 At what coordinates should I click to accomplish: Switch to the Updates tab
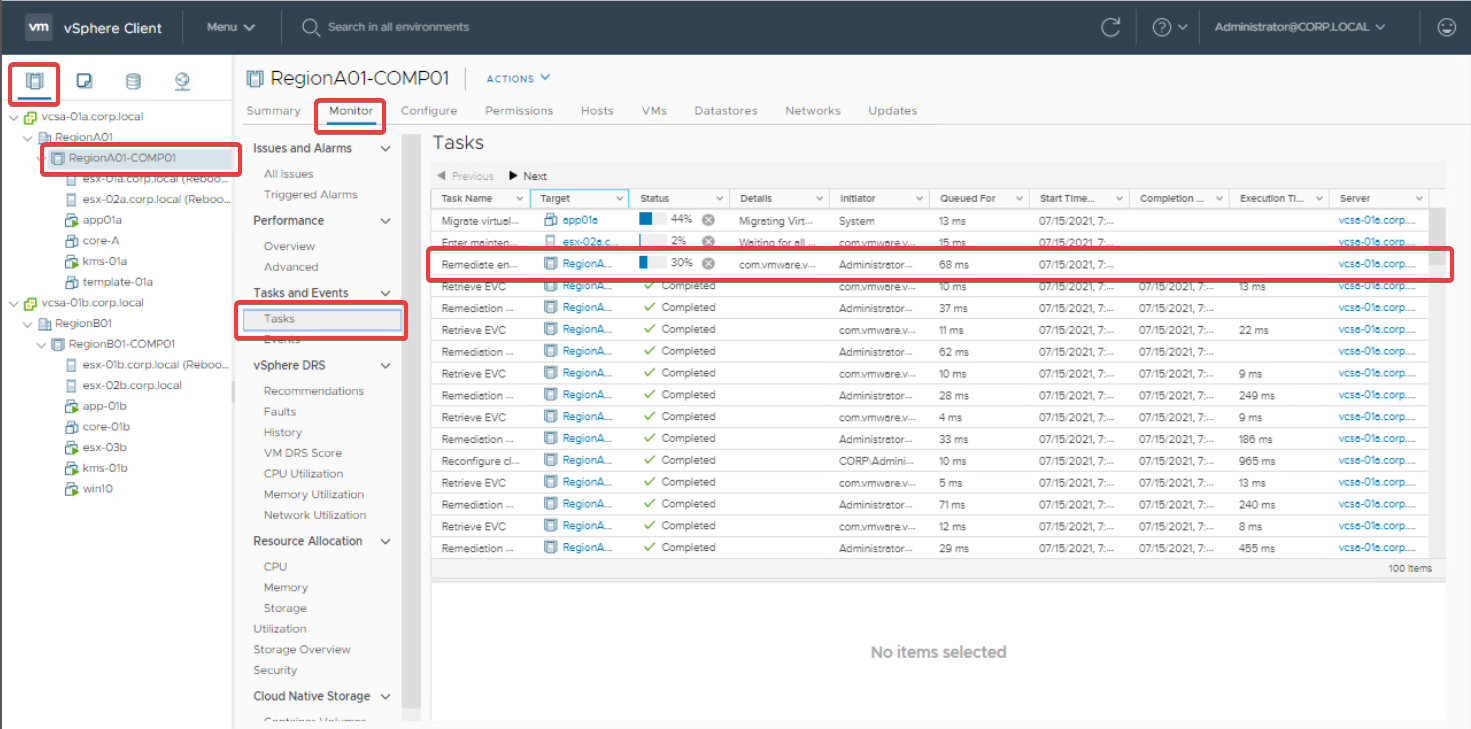[x=892, y=111]
